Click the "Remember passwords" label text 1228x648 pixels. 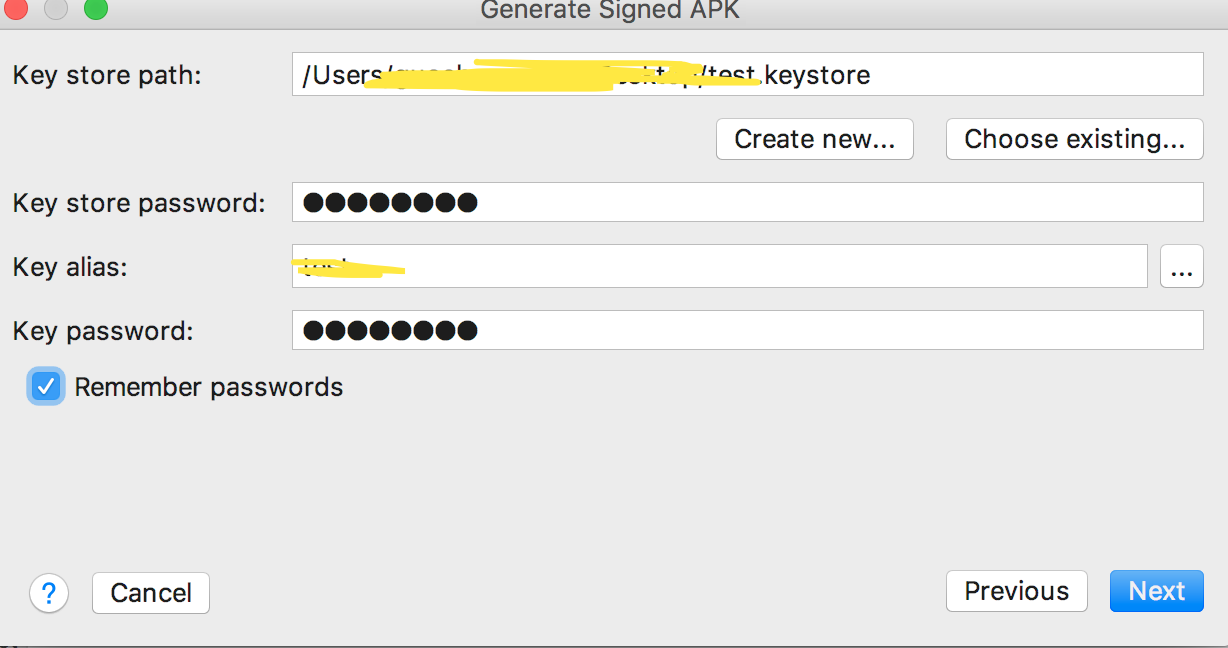[209, 387]
